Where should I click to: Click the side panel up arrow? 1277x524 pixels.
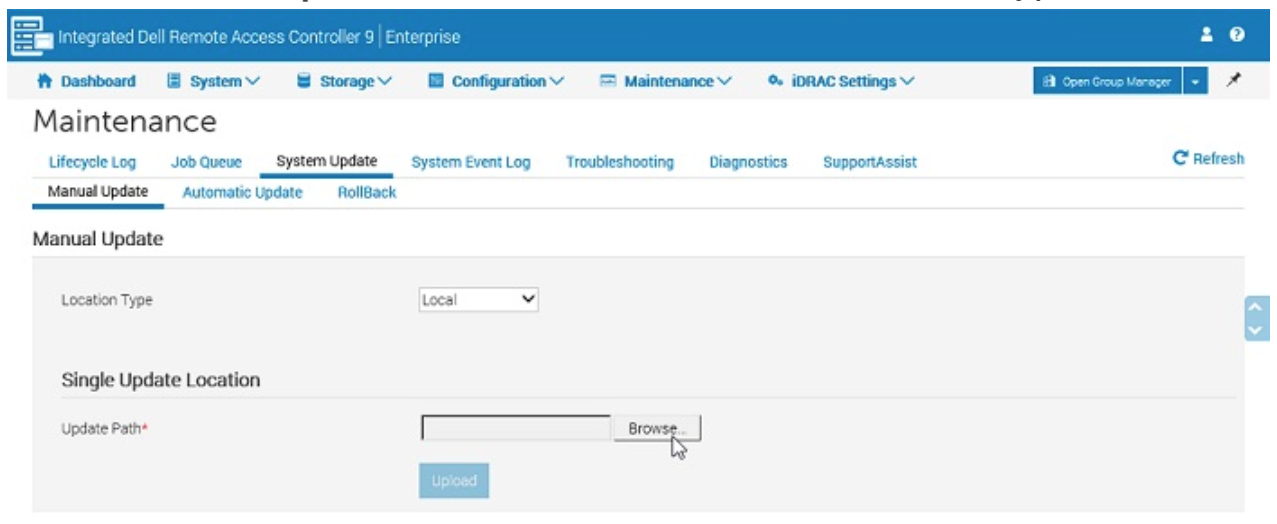pyautogui.click(x=1257, y=308)
